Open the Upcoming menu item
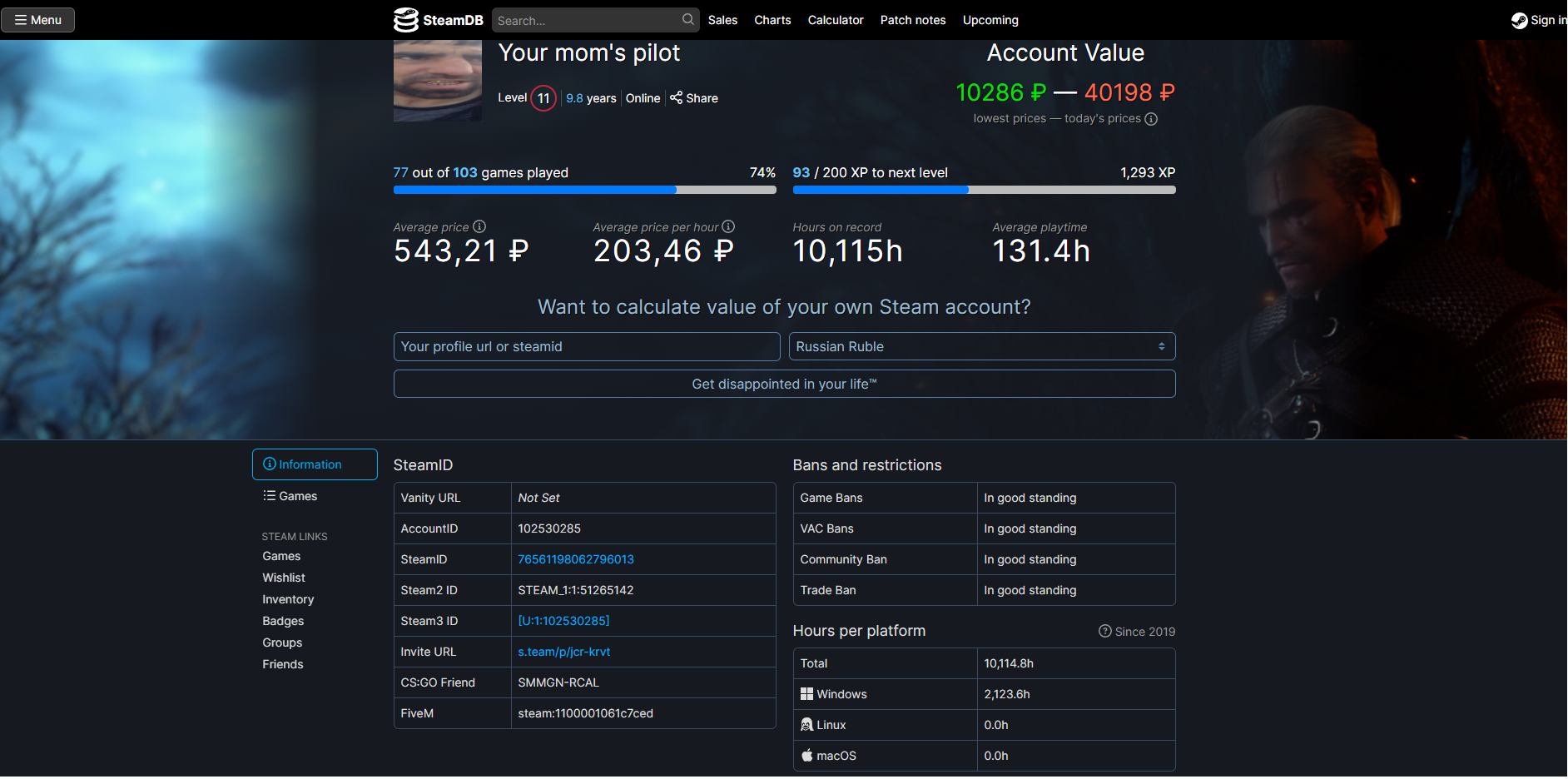The height and width of the screenshot is (779, 1568). click(x=990, y=20)
